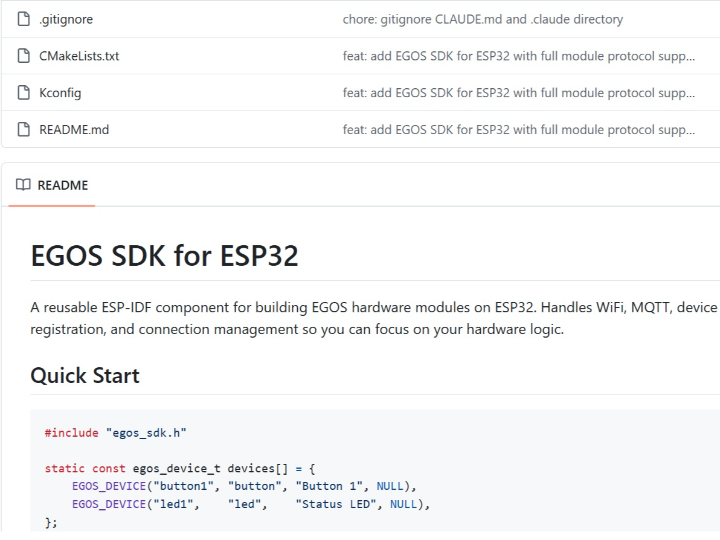Open the .gitignore file
720x540 pixels.
pos(65,19)
